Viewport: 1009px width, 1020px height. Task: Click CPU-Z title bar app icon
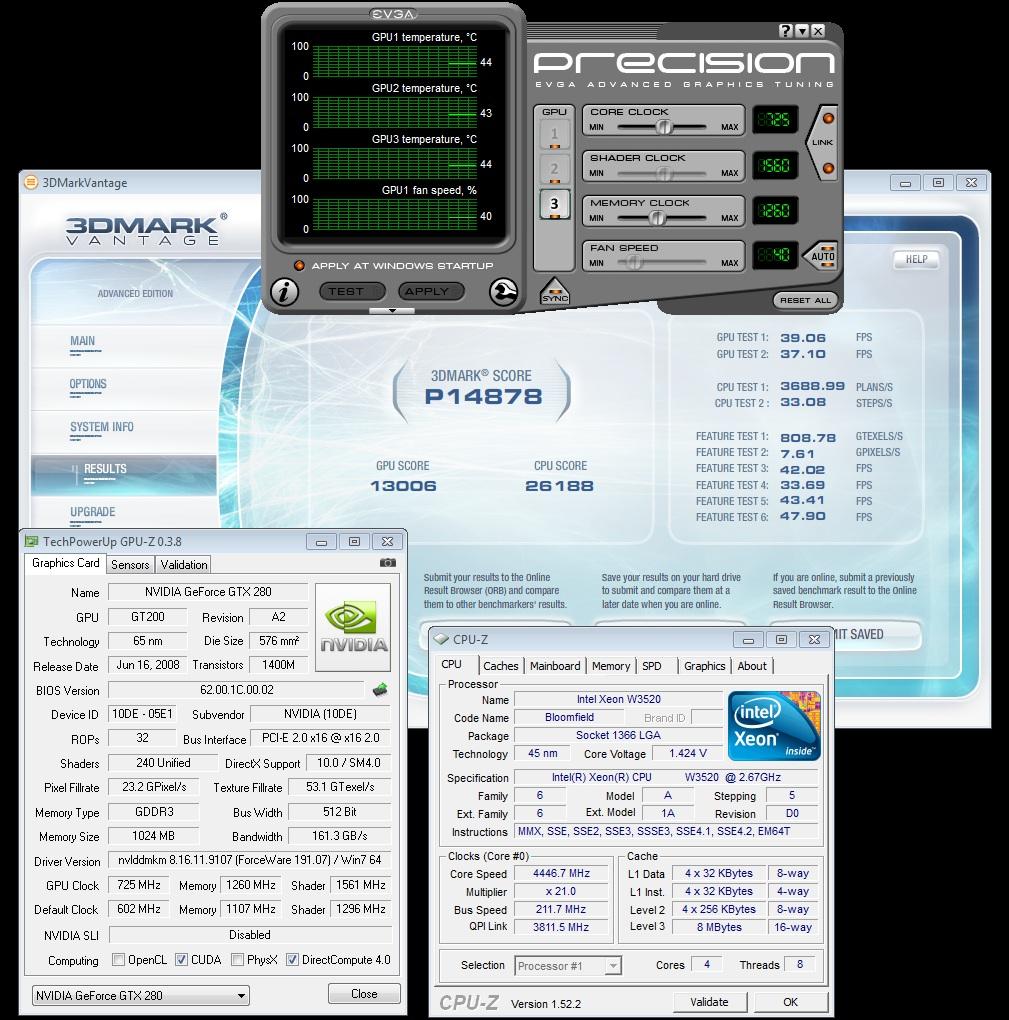(x=442, y=639)
